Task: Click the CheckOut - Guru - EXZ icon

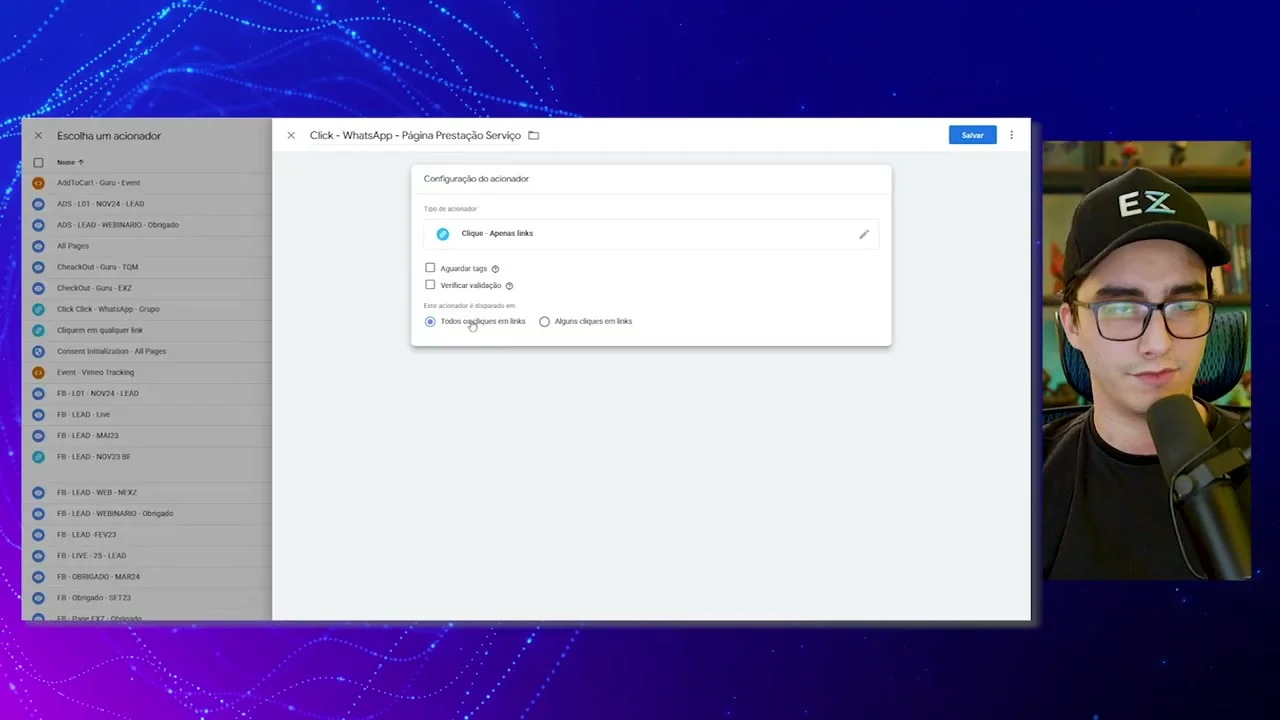Action: click(x=38, y=288)
